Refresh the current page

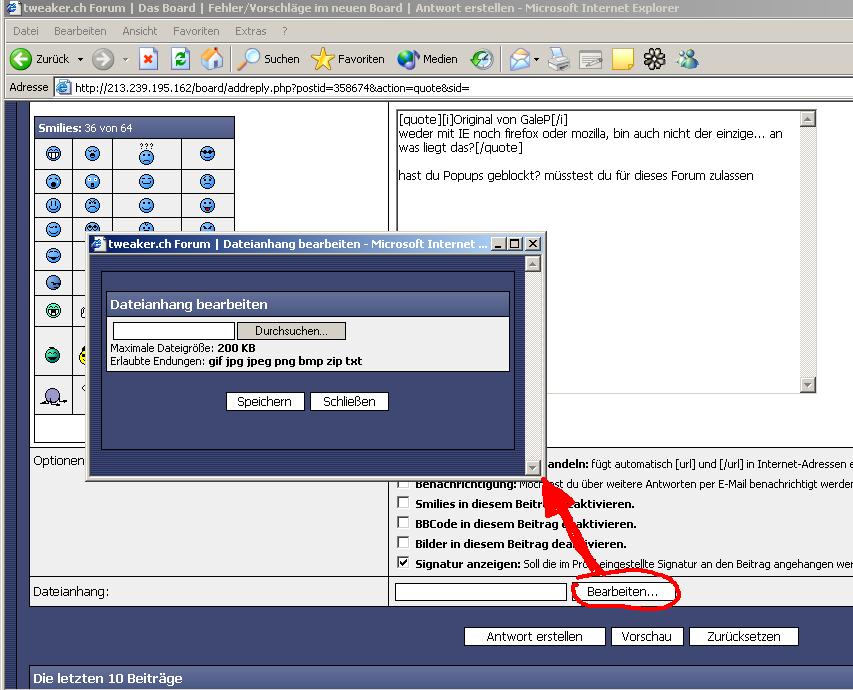click(180, 59)
